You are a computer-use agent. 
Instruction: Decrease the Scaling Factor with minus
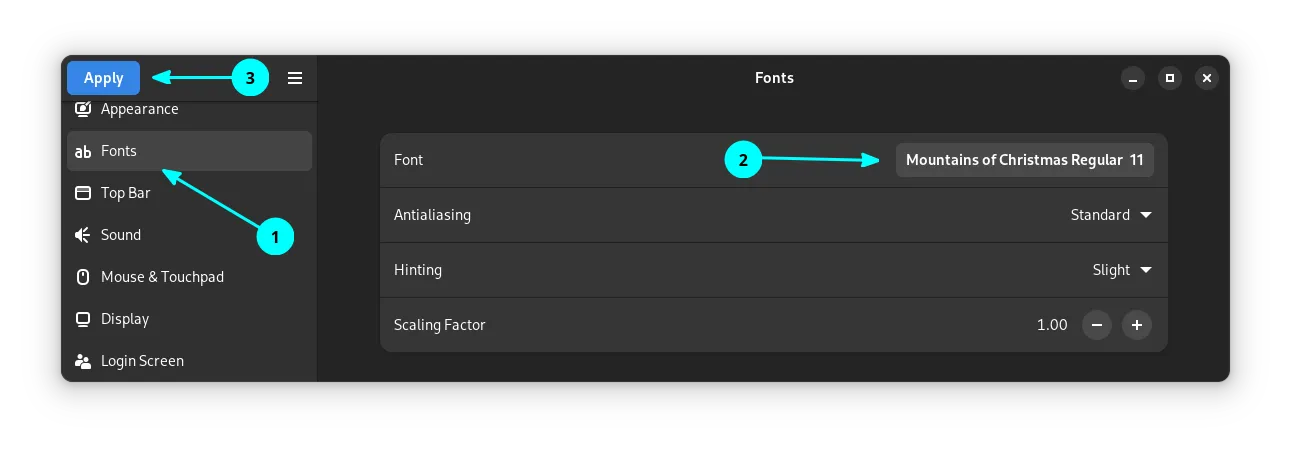coord(1097,325)
